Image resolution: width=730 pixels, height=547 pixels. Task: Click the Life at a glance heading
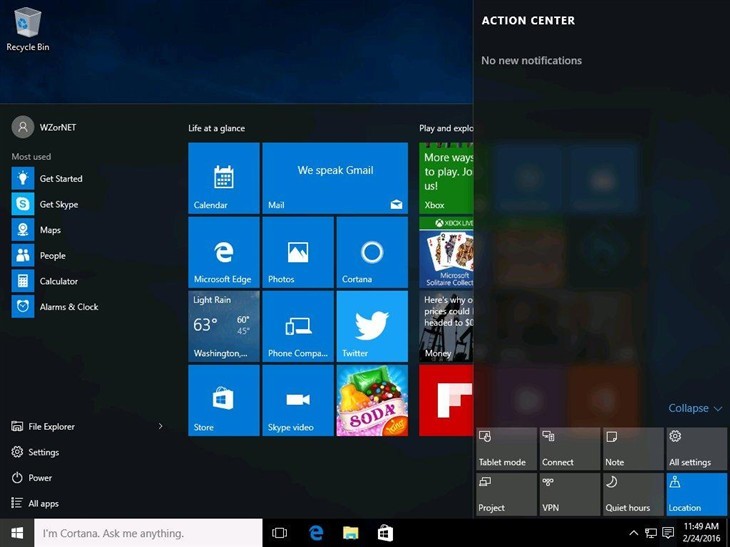(x=216, y=128)
